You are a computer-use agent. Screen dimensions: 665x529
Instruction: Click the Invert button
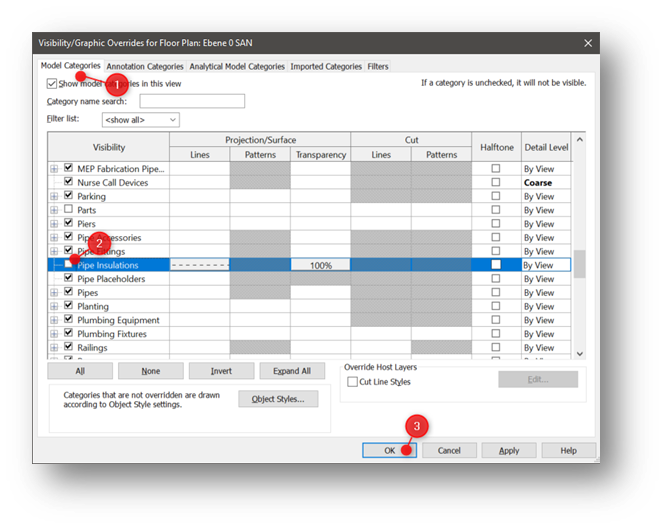tap(221, 371)
